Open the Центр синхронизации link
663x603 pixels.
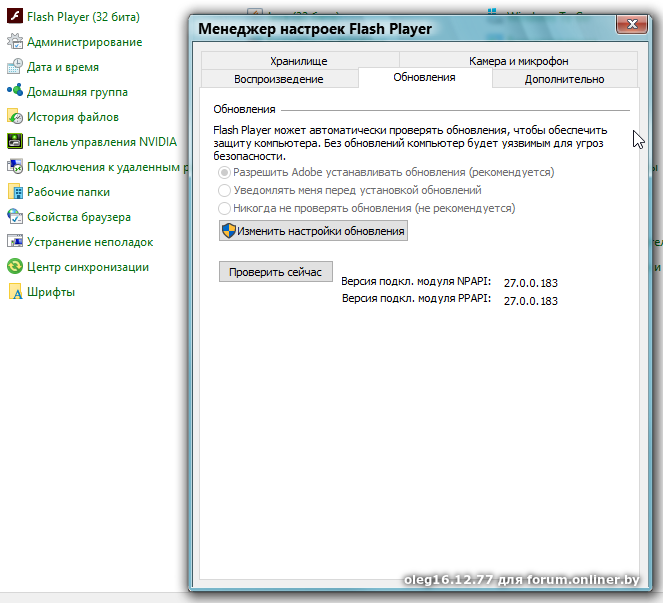pyautogui.click(x=88, y=267)
